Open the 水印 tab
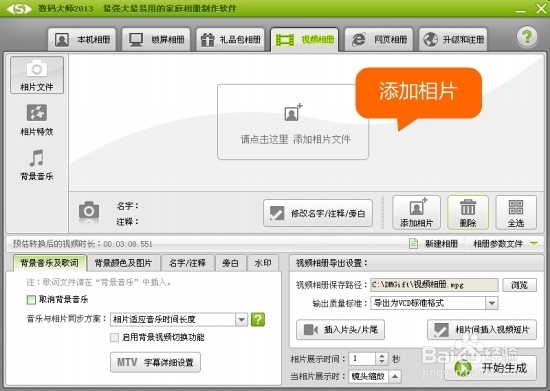Image resolution: width=550 pixels, height=391 pixels. click(263, 263)
